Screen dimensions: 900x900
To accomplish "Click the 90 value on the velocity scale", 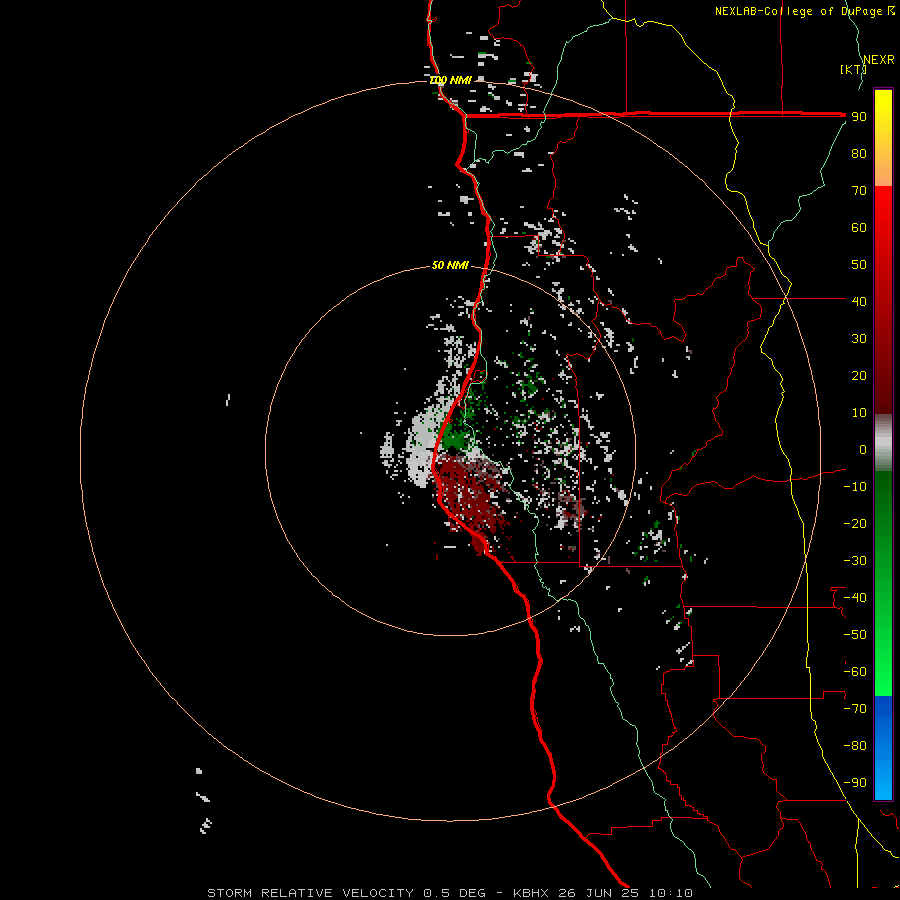I will (859, 117).
